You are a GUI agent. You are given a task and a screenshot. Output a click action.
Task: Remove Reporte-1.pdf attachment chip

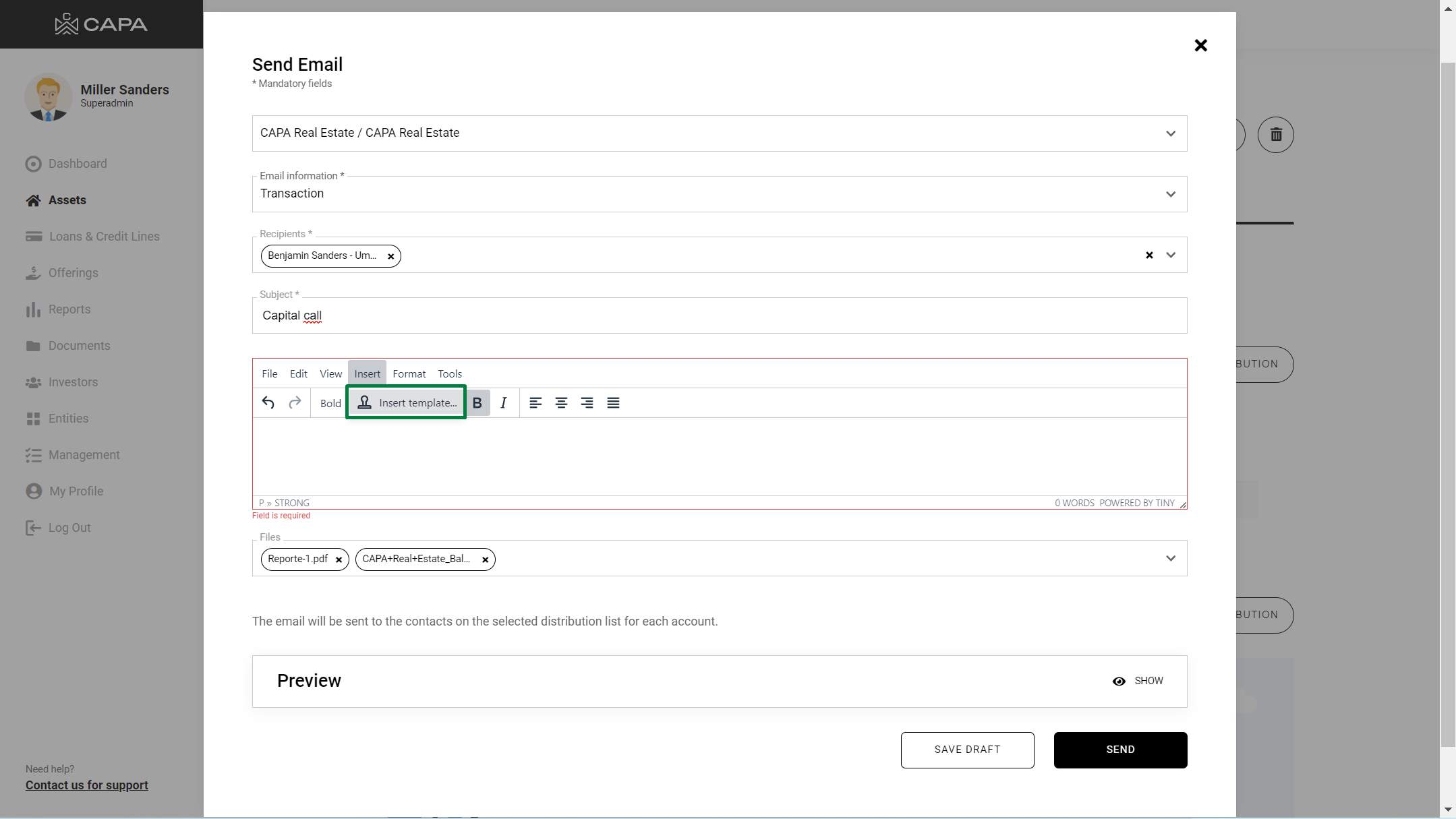[x=339, y=559]
